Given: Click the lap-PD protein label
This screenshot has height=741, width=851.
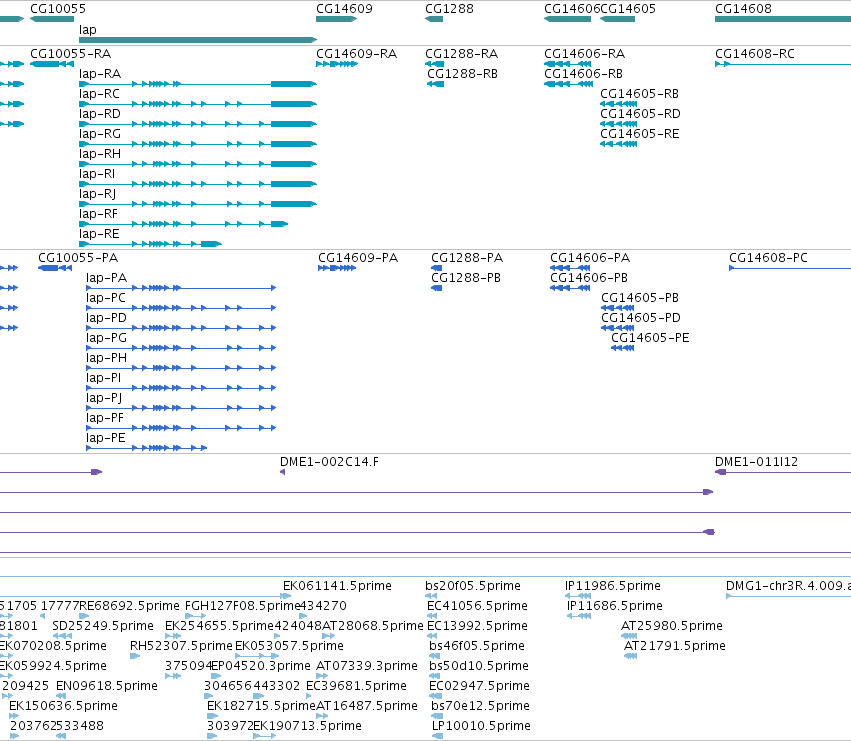Looking at the screenshot, I should pos(106,318).
